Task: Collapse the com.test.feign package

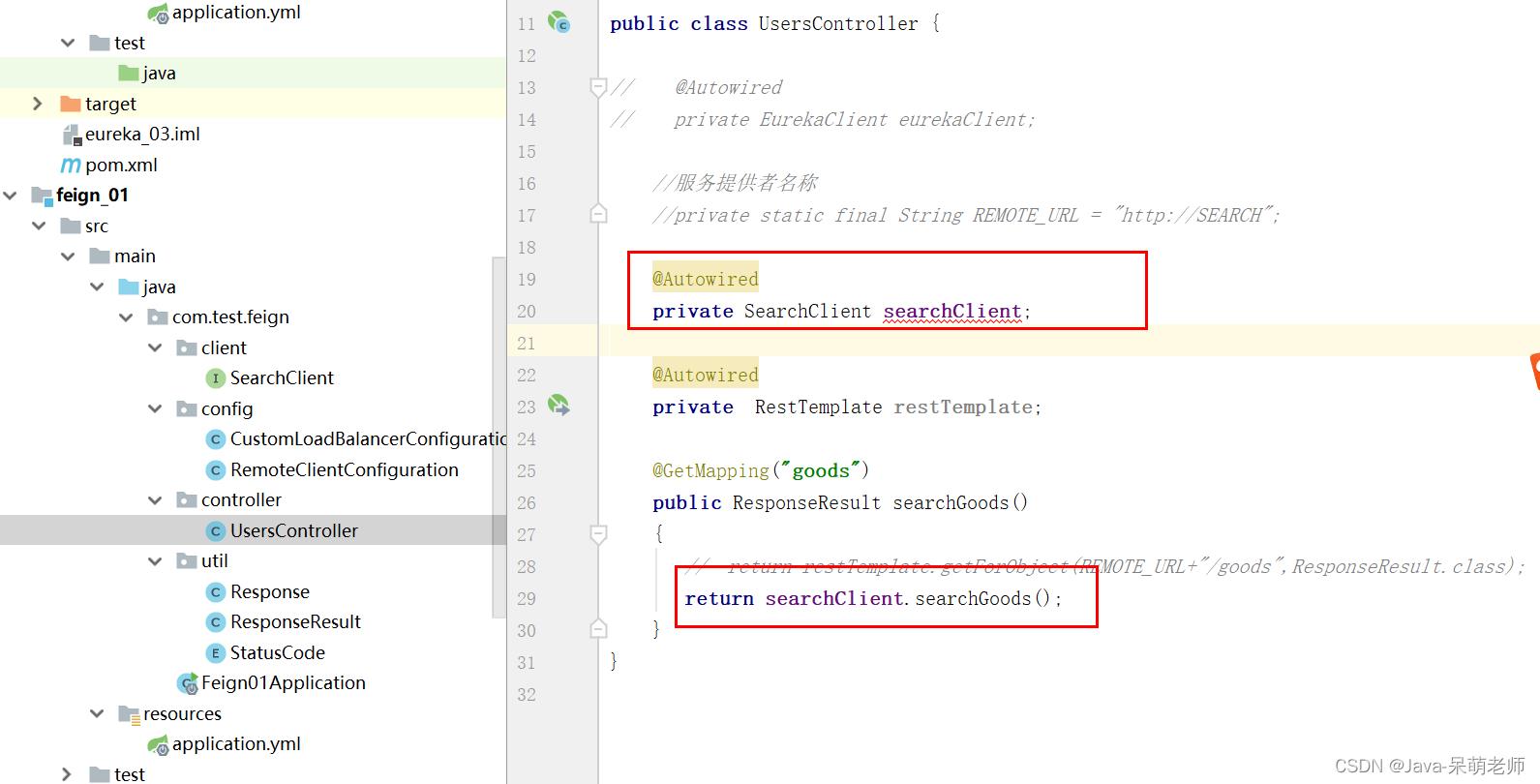Action: tap(126, 317)
